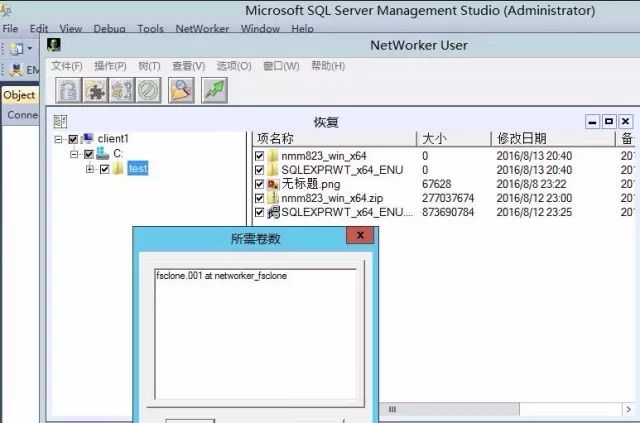Click the NetWorker User title bar app icon
The image size is (640, 423).
point(53,45)
